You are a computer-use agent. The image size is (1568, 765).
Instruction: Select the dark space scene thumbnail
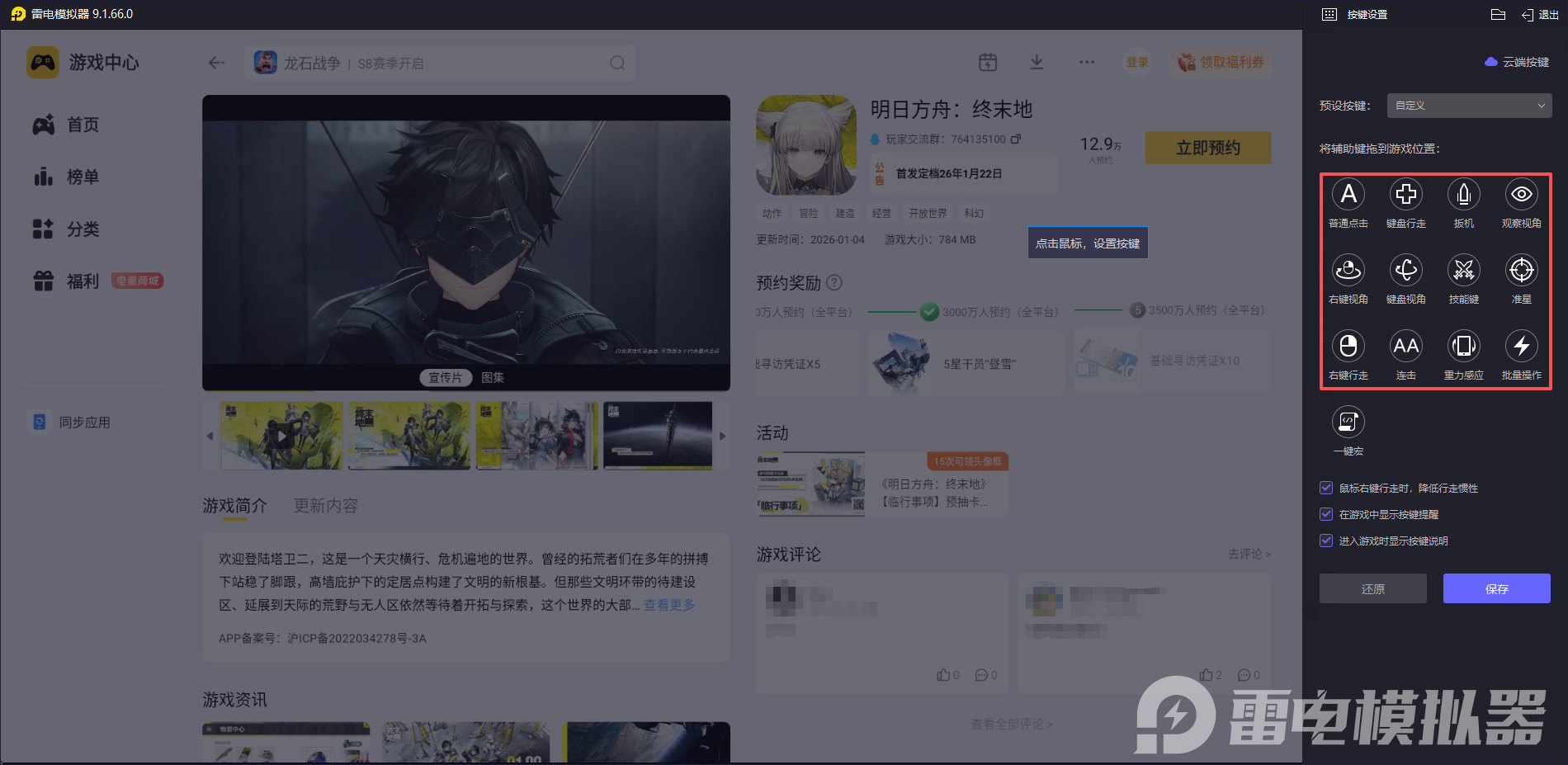click(658, 436)
